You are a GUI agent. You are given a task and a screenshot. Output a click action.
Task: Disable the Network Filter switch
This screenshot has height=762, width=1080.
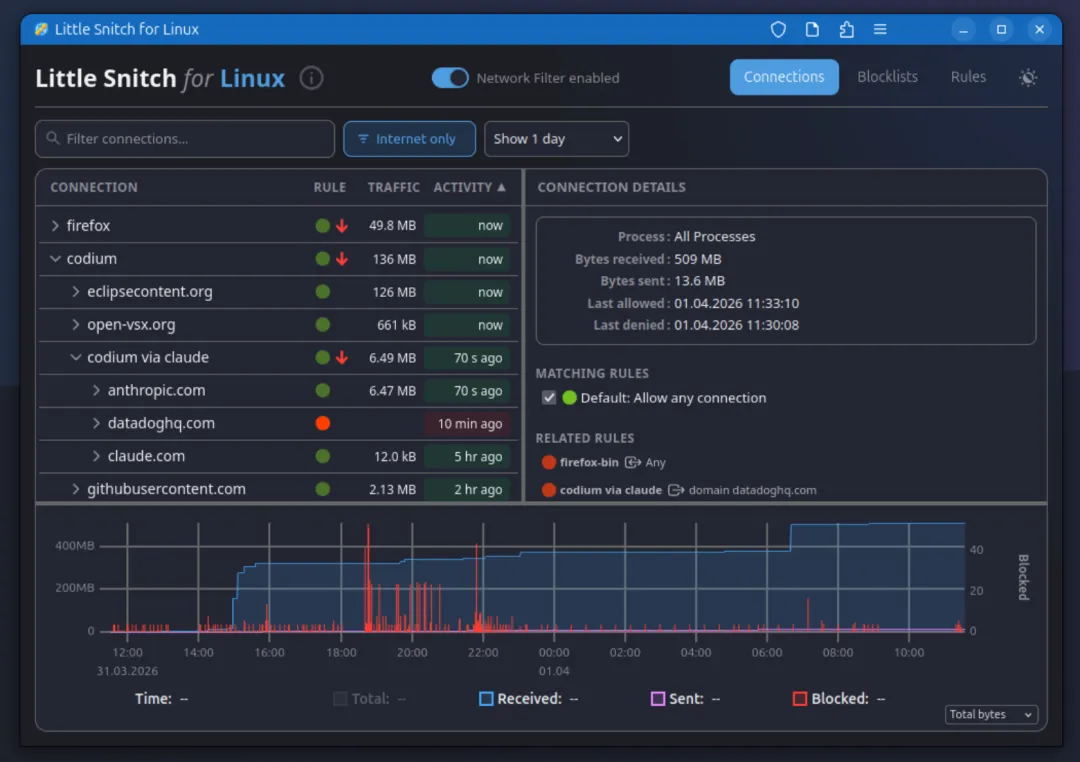click(x=450, y=78)
